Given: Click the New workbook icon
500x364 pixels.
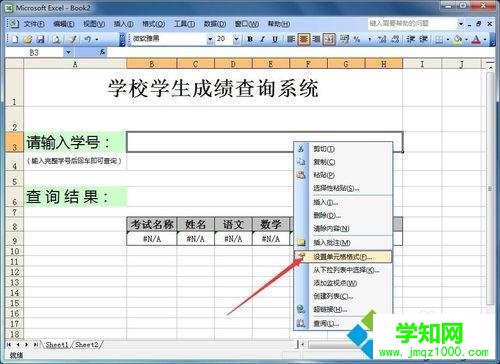Looking at the screenshot, I should tap(15, 39).
